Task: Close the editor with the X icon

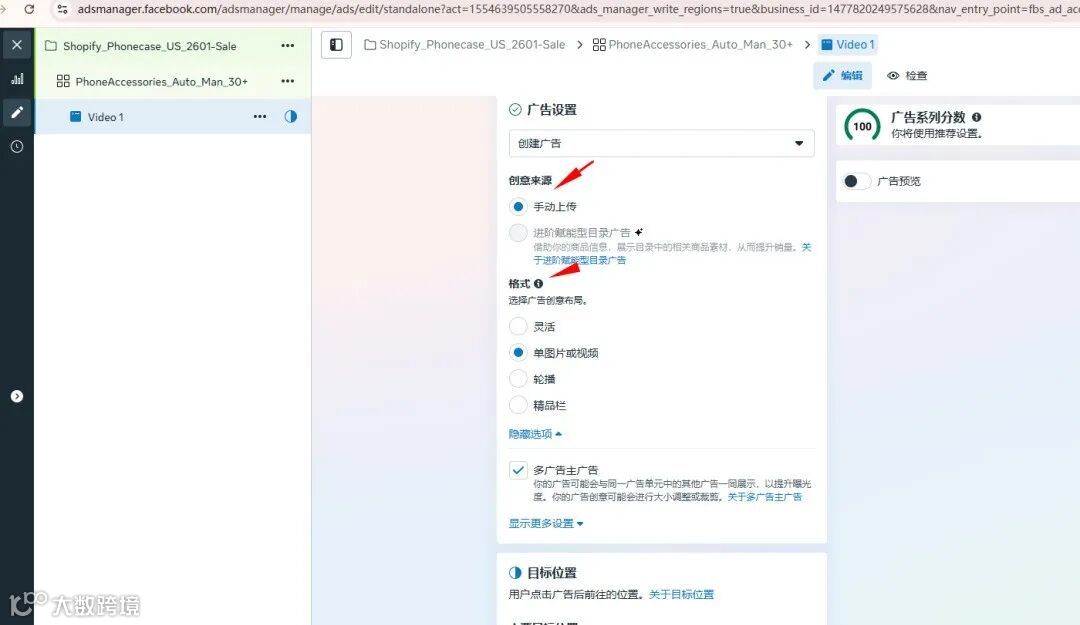Action: click(x=17, y=45)
